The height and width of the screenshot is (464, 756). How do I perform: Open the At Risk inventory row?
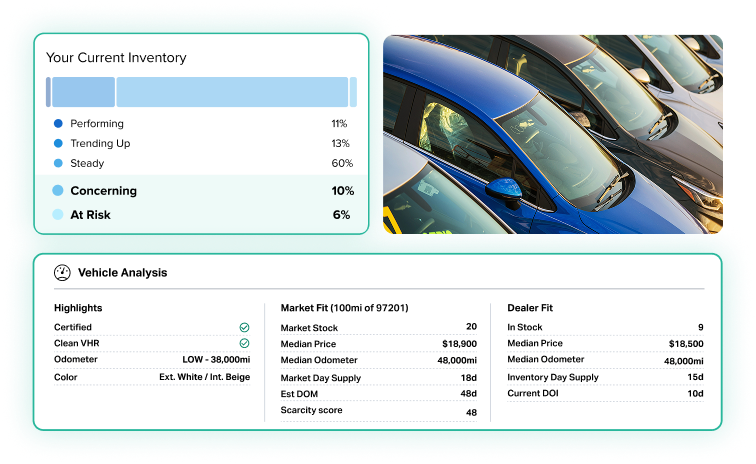point(202,215)
